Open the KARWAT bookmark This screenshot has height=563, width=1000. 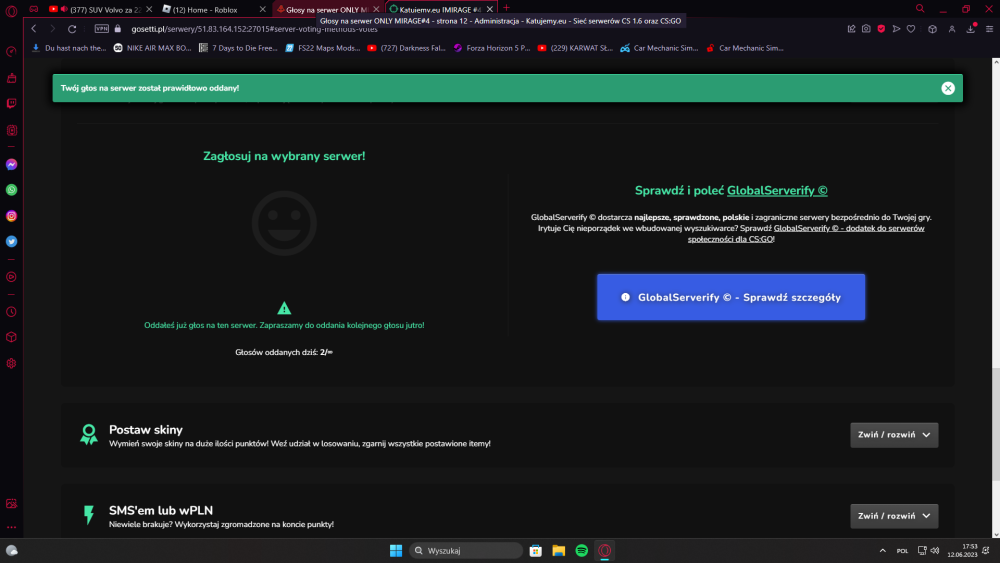click(x=575, y=48)
